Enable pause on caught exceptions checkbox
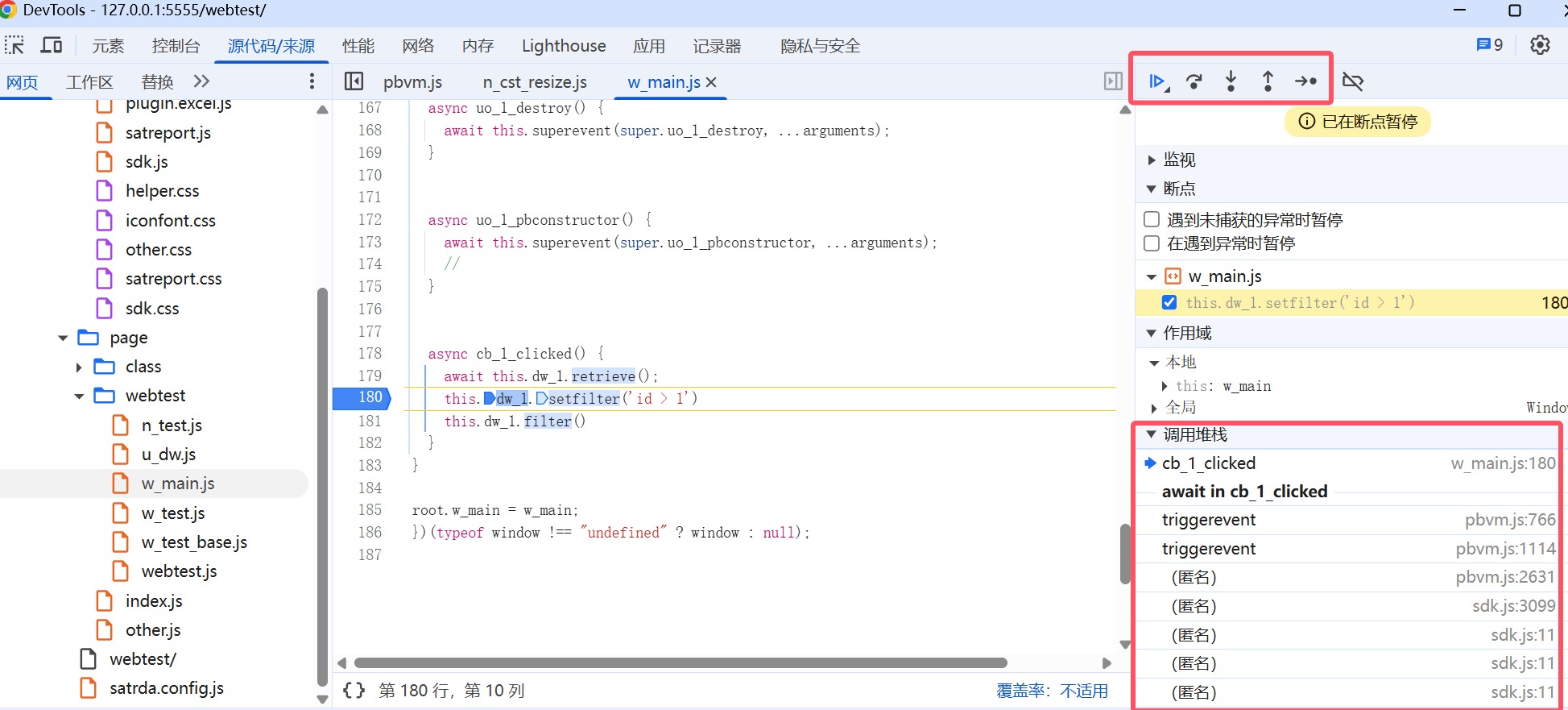1568x710 pixels. 1152,243
